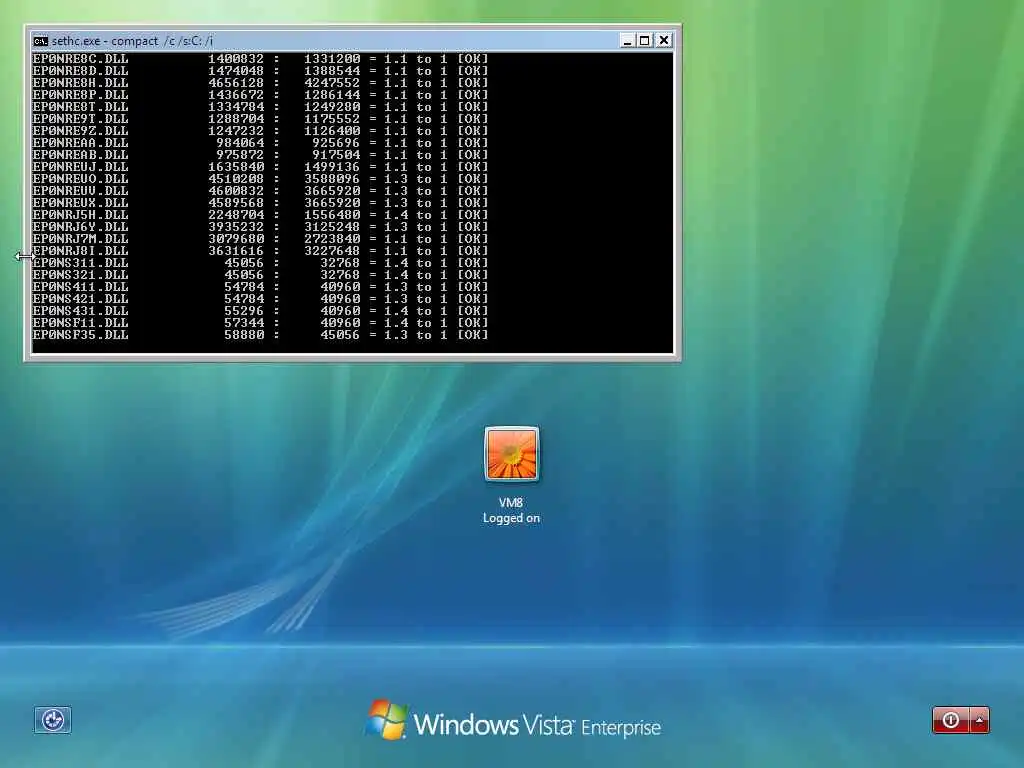Click the EP0NREUO.DLL file name
The height and width of the screenshot is (768, 1024).
point(80,178)
